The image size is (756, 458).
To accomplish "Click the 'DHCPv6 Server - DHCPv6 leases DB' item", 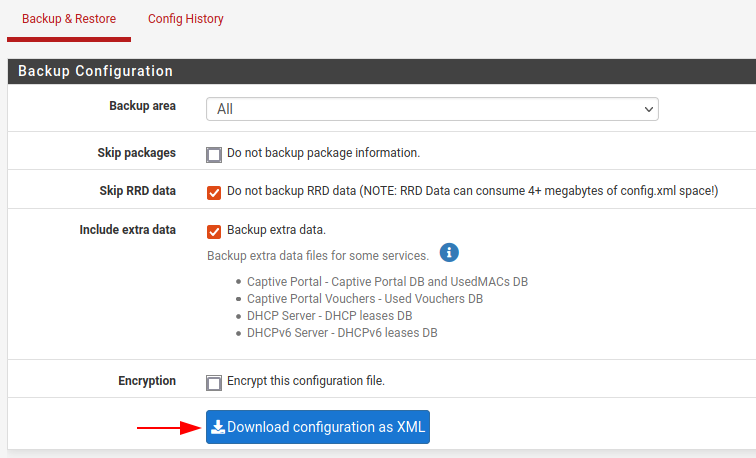I will (x=342, y=333).
